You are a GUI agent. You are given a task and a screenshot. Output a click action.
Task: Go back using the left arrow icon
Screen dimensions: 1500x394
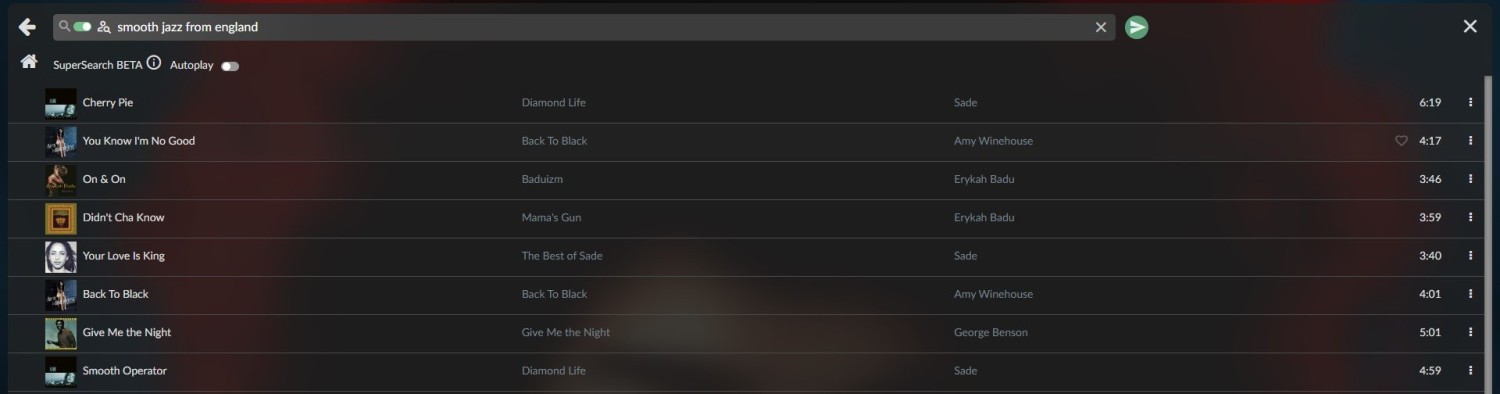pos(27,27)
